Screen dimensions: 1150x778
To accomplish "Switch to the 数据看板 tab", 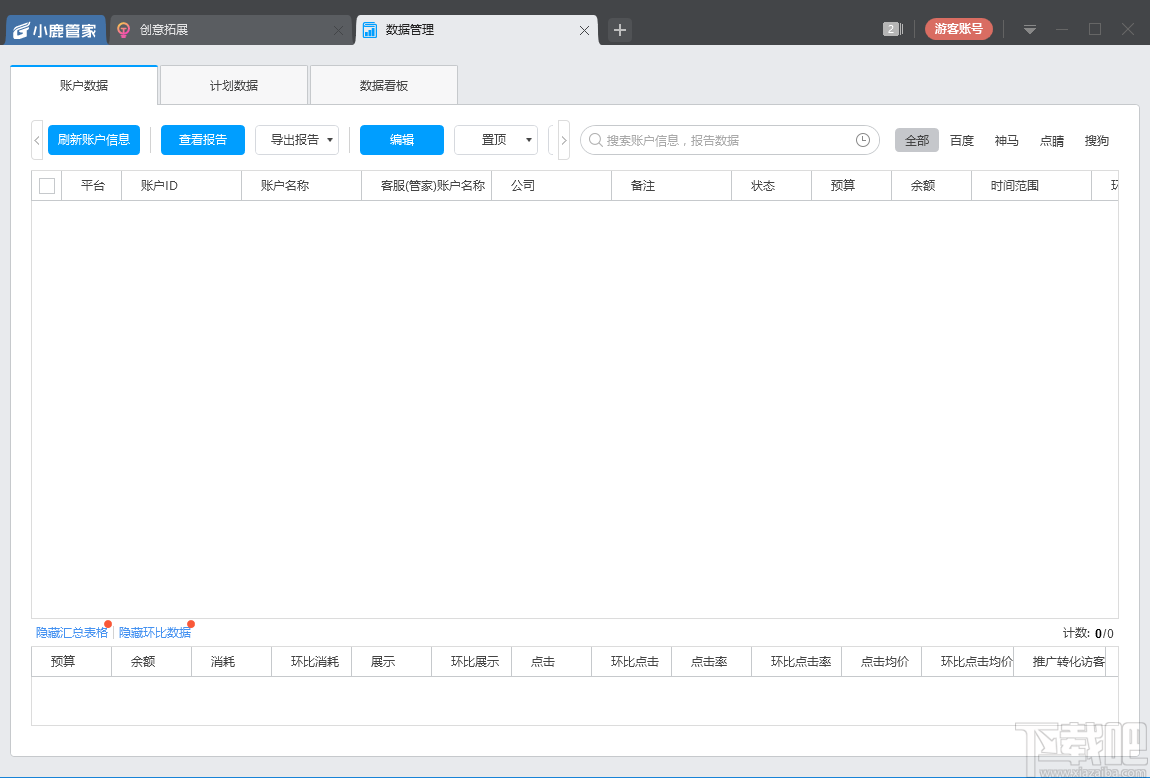I will point(384,85).
